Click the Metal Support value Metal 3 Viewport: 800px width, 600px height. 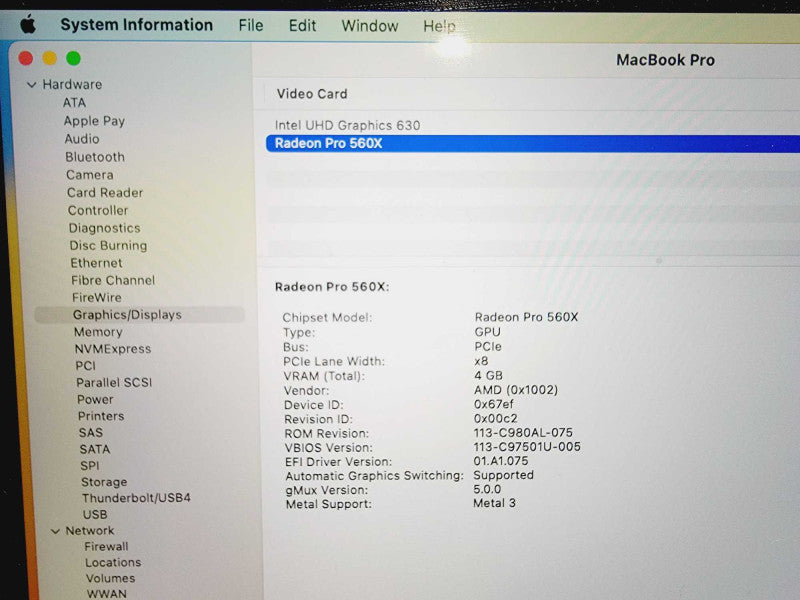click(x=494, y=503)
